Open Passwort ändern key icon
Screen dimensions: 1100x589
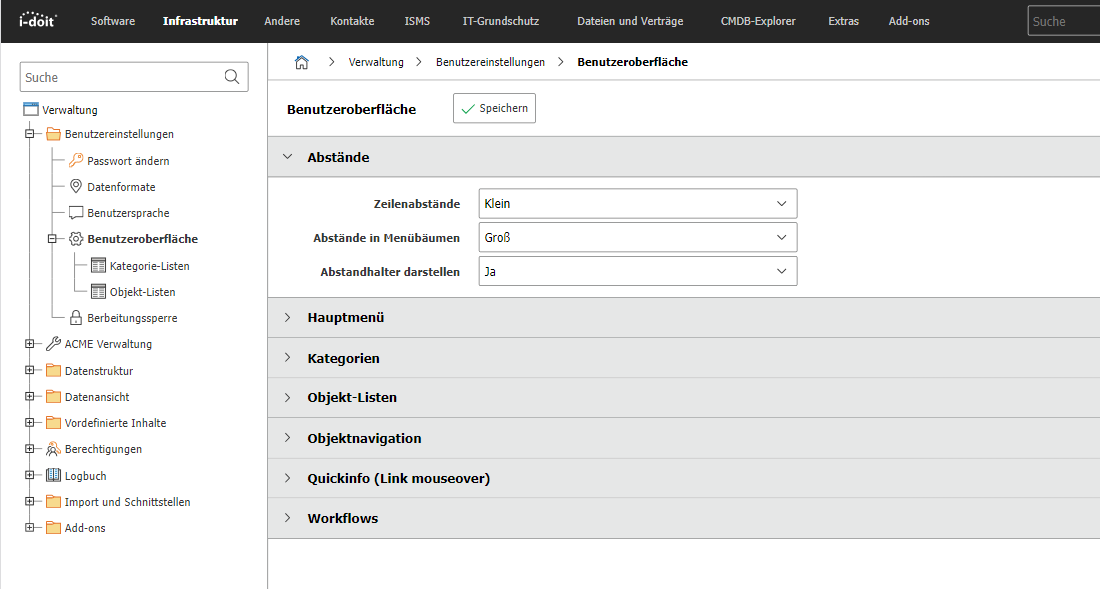pos(76,161)
